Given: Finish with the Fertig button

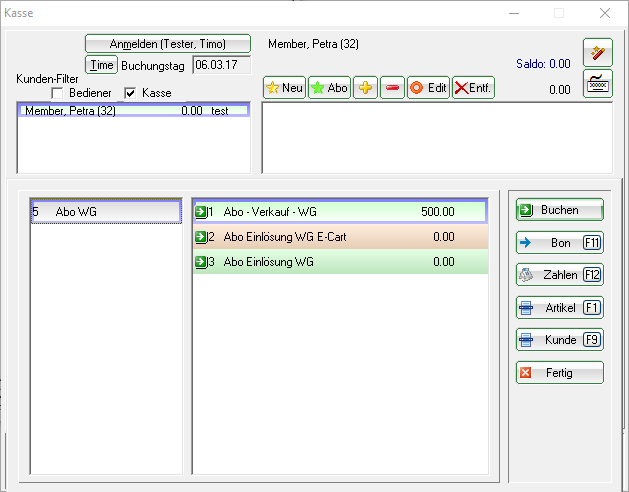Looking at the screenshot, I should [x=560, y=373].
